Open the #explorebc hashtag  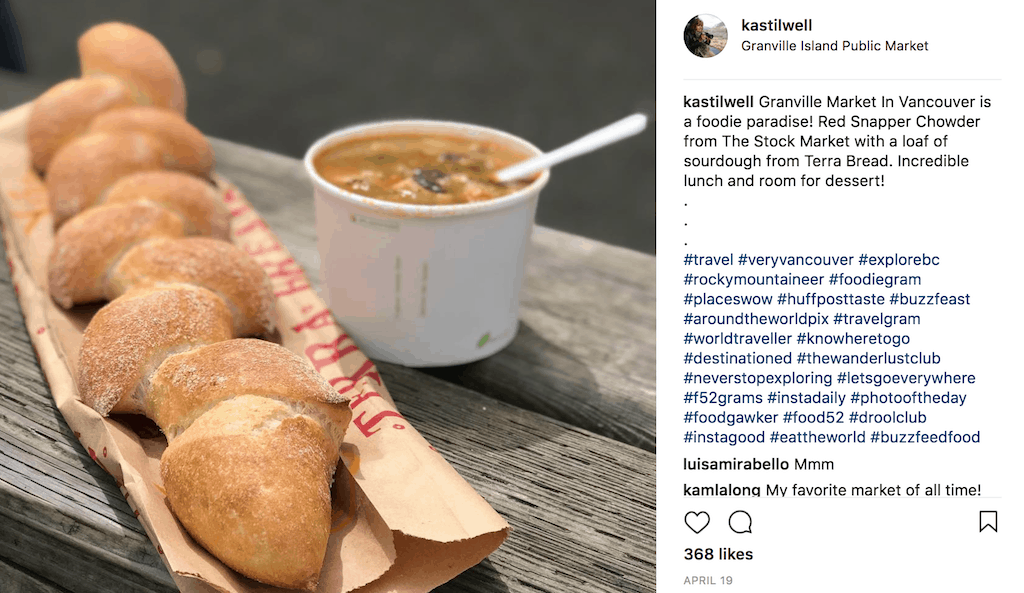pos(899,259)
